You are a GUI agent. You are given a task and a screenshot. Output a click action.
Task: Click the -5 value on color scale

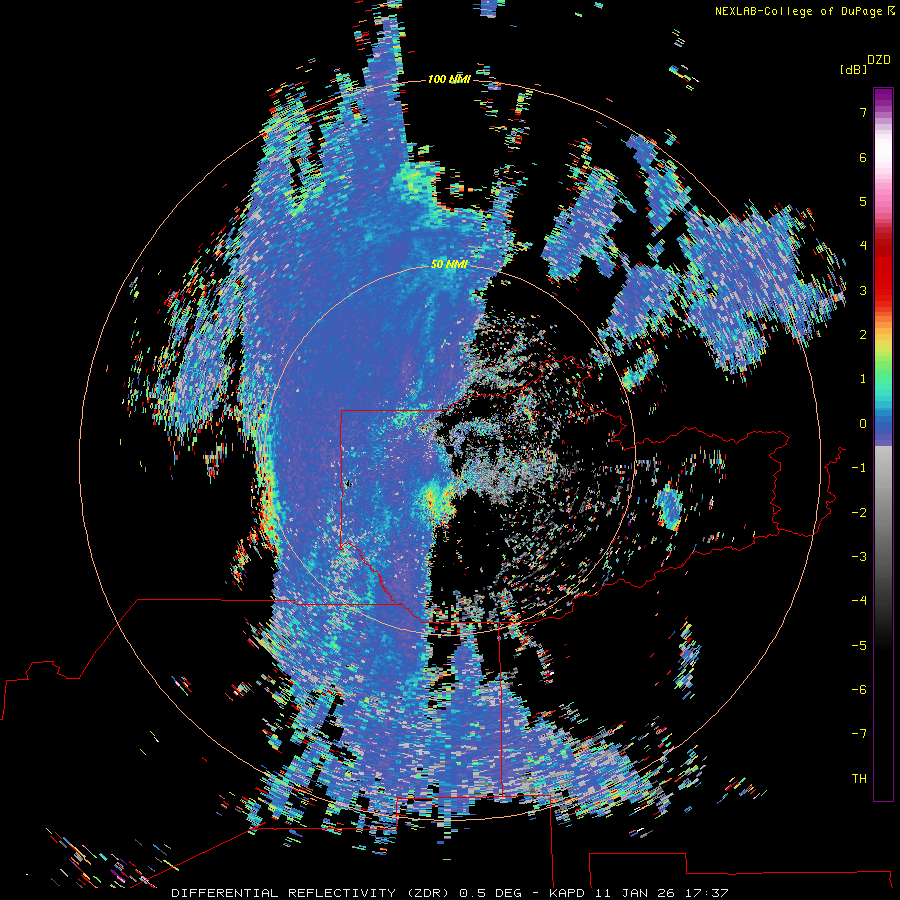coord(859,646)
